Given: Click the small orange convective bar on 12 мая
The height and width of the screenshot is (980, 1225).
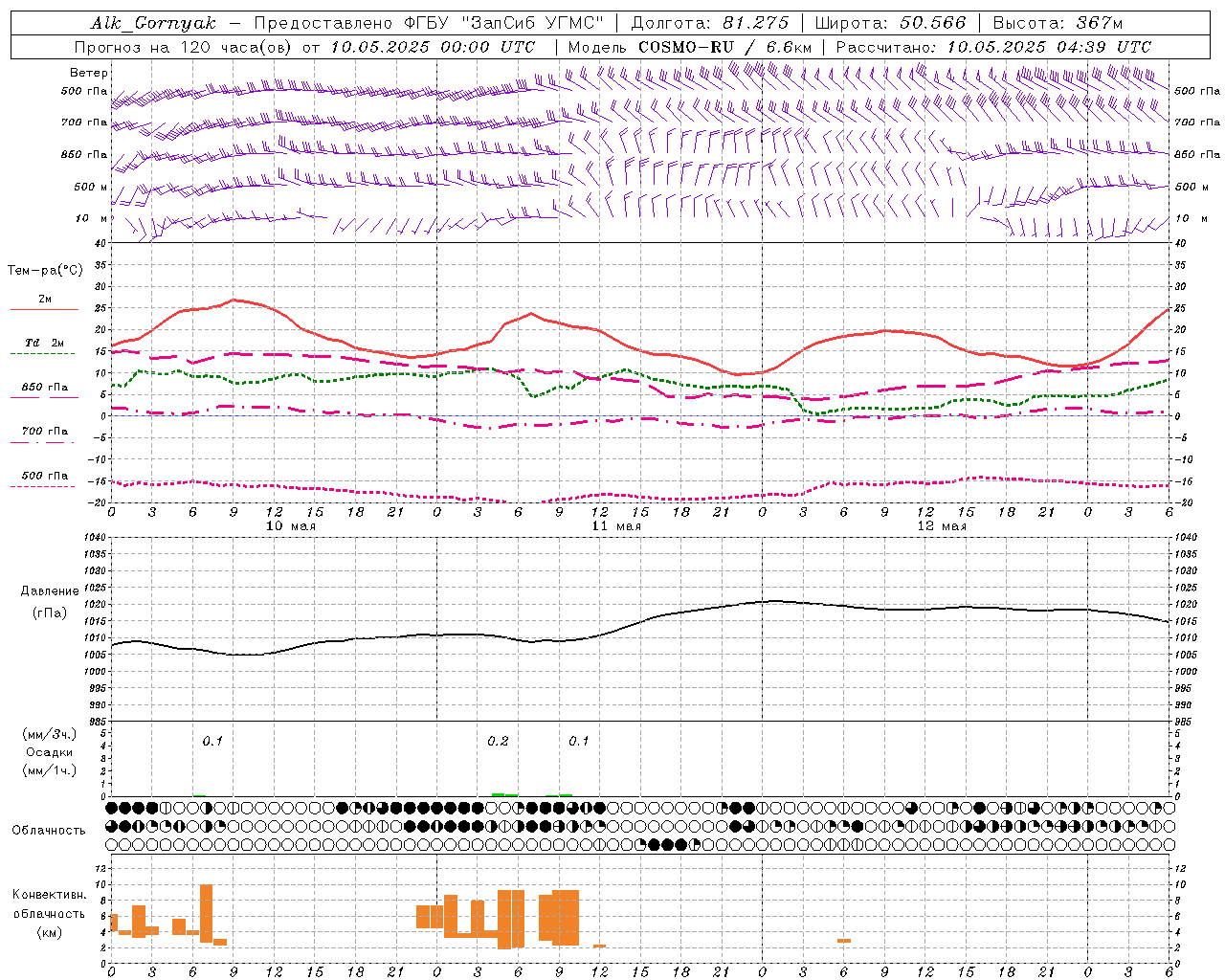Looking at the screenshot, I should click(844, 941).
